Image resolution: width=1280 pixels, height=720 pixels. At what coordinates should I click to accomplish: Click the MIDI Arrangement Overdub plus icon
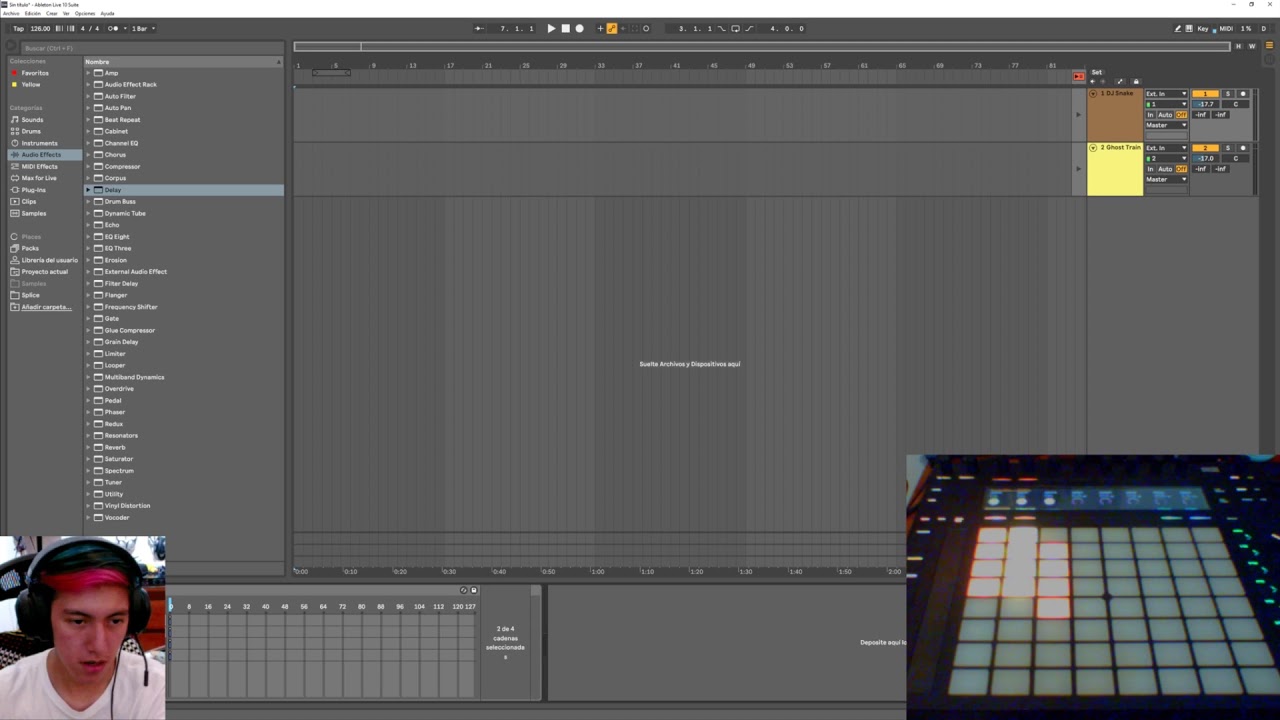[600, 28]
